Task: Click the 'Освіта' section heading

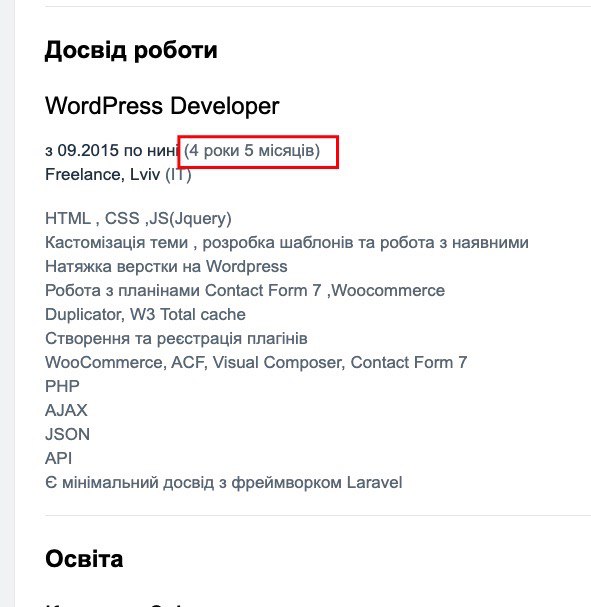Action: click(84, 559)
